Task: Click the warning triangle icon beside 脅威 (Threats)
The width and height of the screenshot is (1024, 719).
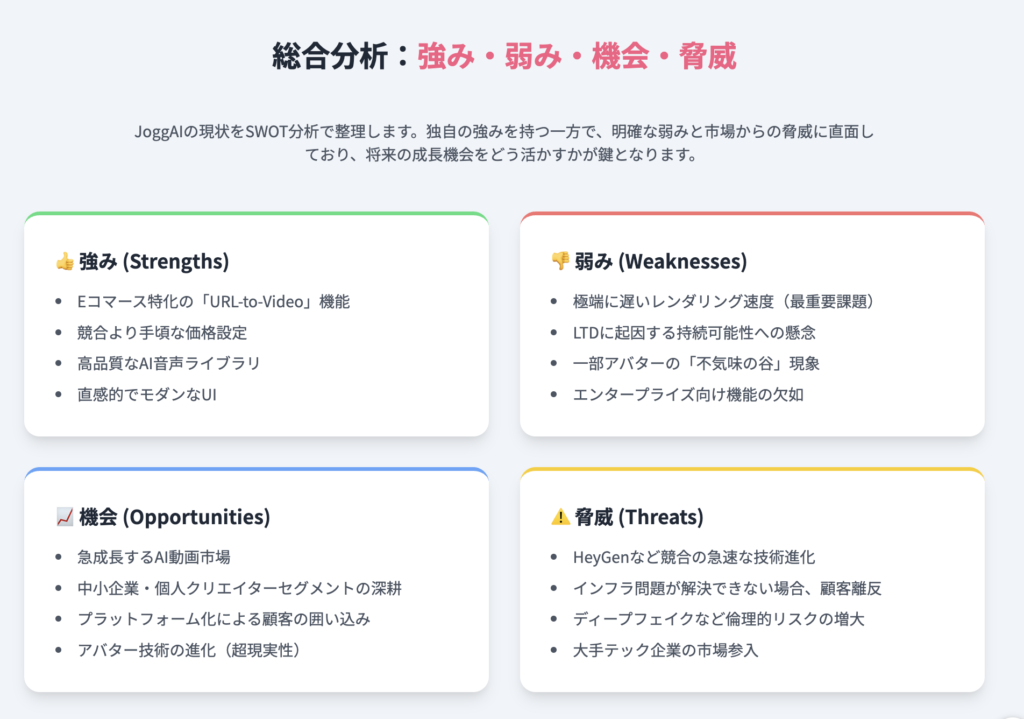Action: [x=560, y=517]
